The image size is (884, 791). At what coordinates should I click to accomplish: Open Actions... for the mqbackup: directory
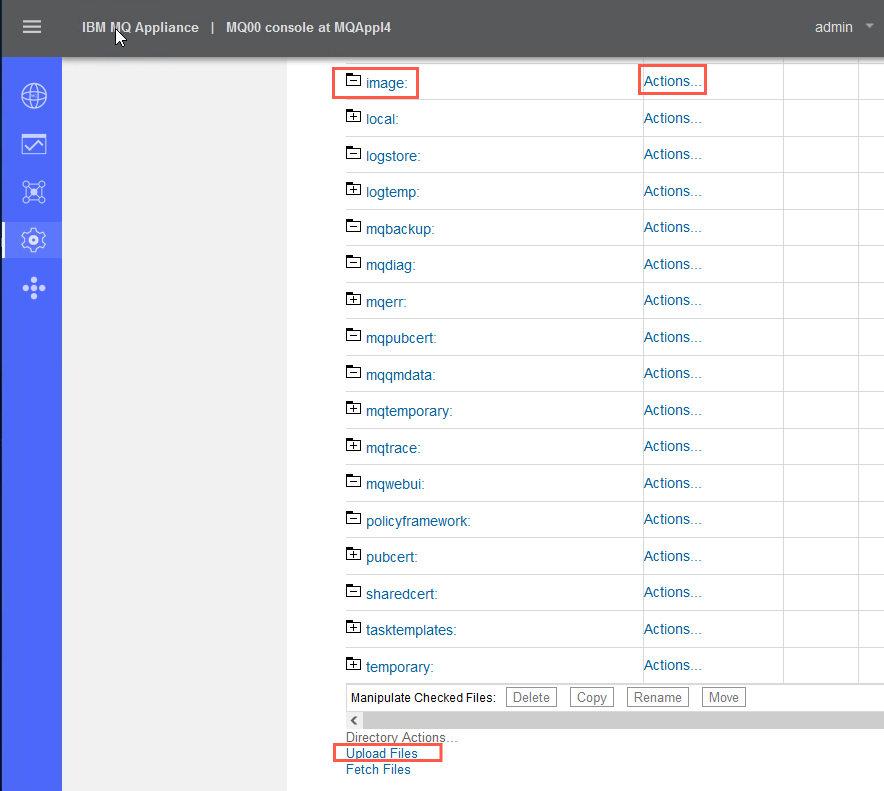coord(672,227)
